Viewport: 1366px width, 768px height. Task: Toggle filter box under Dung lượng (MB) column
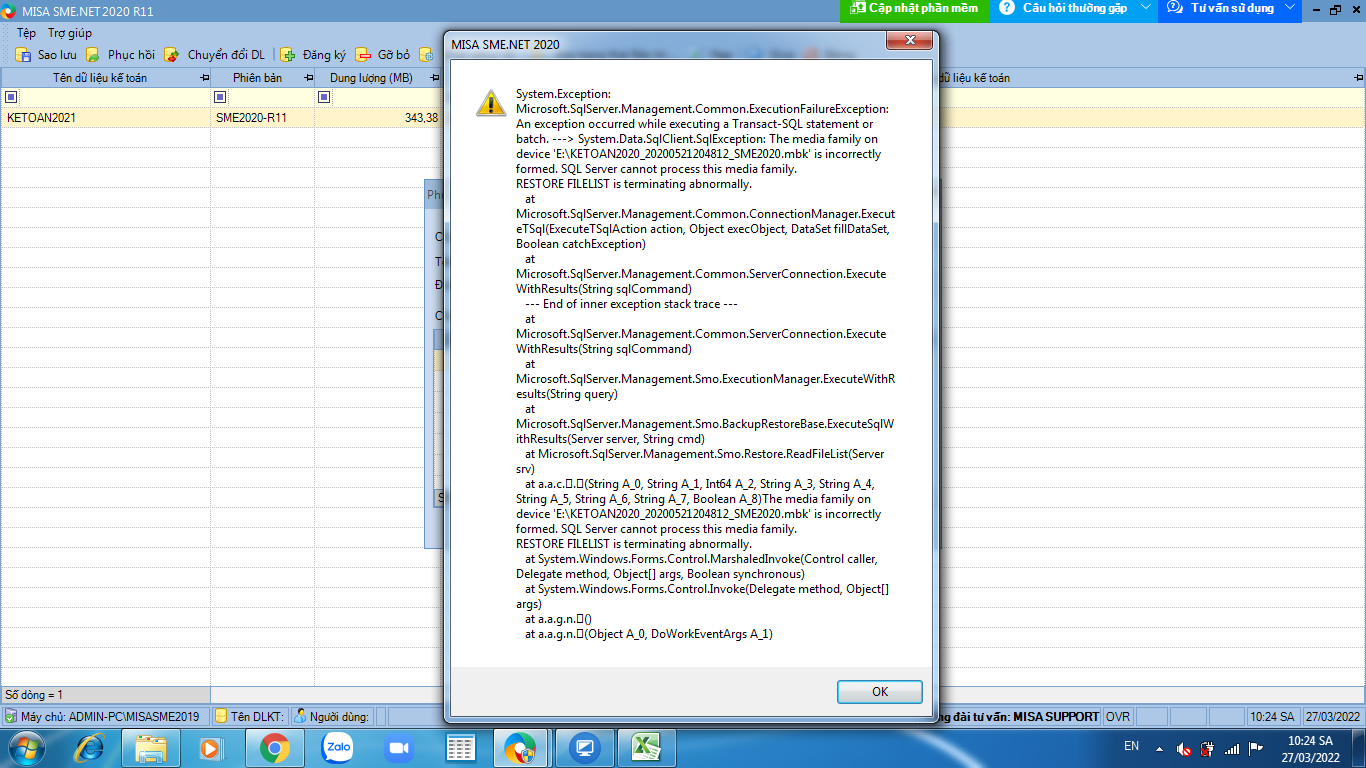coord(324,97)
